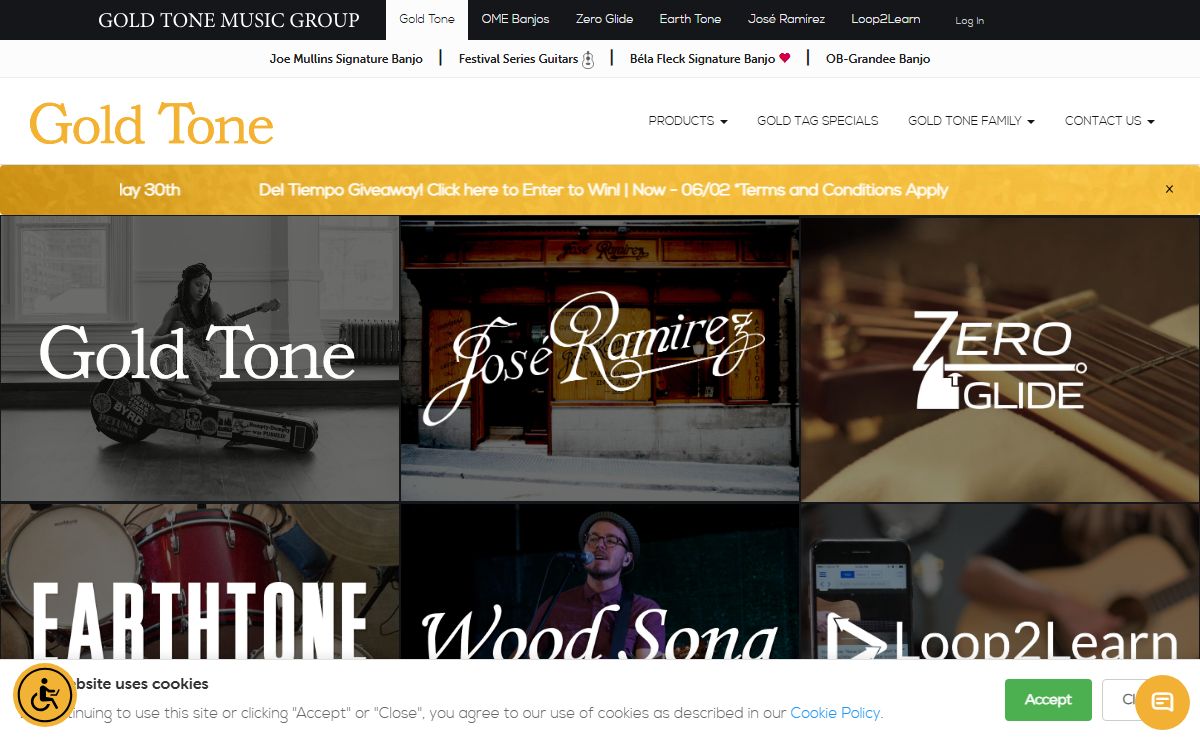This screenshot has height=740, width=1200.
Task: Click the Gold Tone Music Group header title
Action: pyautogui.click(x=229, y=20)
